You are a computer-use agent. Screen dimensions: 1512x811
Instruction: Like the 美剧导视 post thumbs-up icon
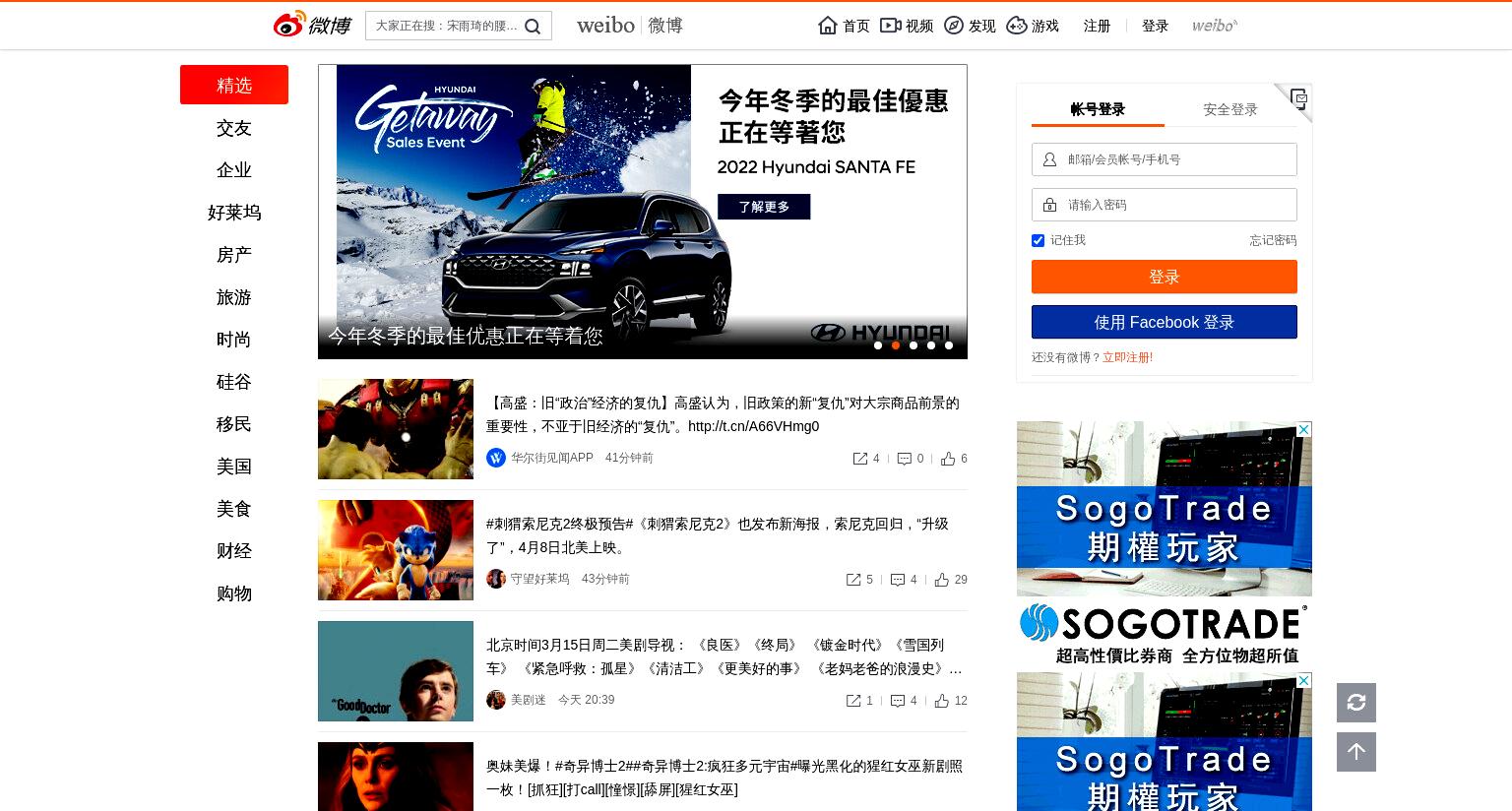[942, 701]
